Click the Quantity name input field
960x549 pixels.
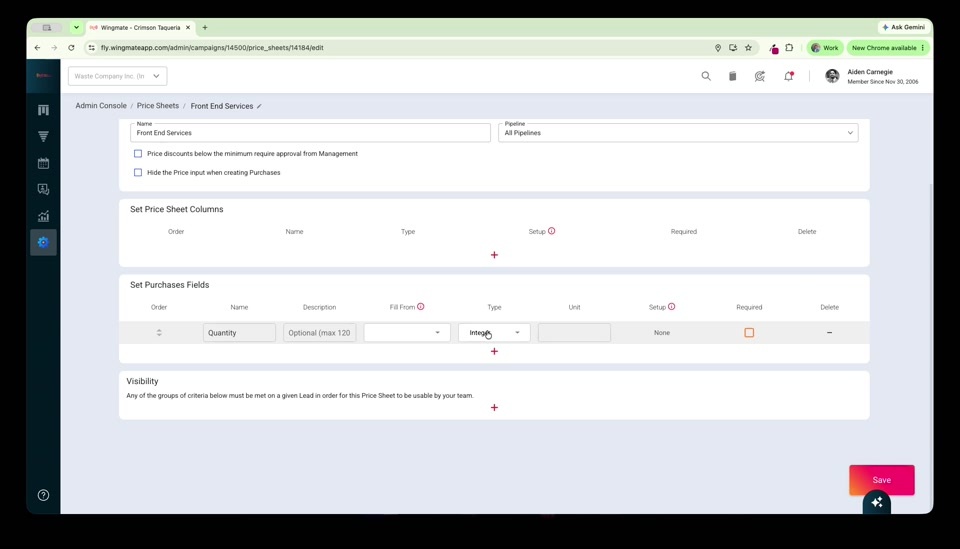click(239, 332)
